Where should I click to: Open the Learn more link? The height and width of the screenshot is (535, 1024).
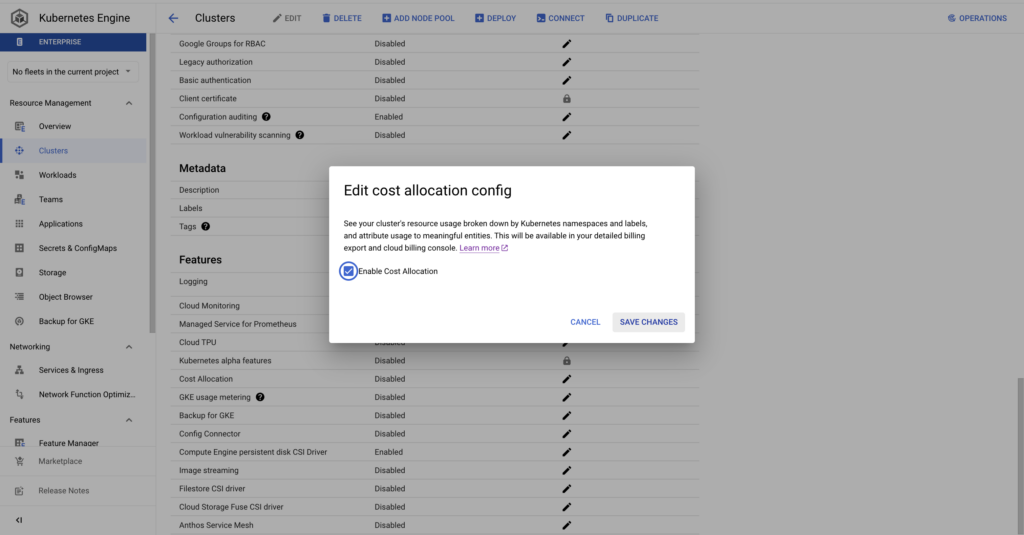coord(483,248)
